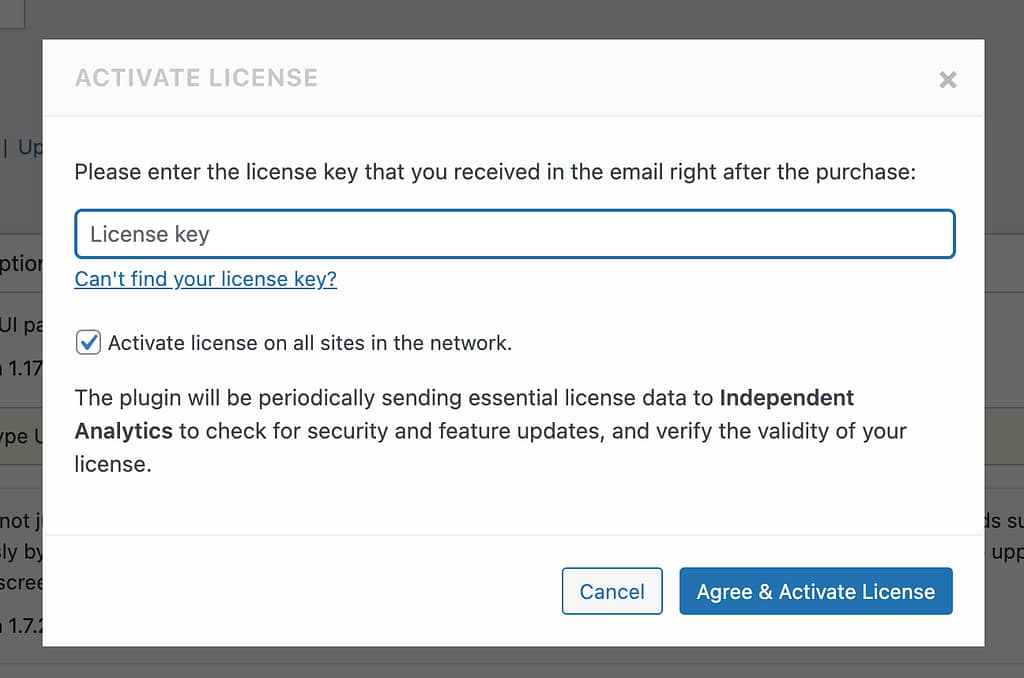This screenshot has height=678, width=1024.
Task: Click the dimmed "ption" column header at left
Action: point(21,263)
